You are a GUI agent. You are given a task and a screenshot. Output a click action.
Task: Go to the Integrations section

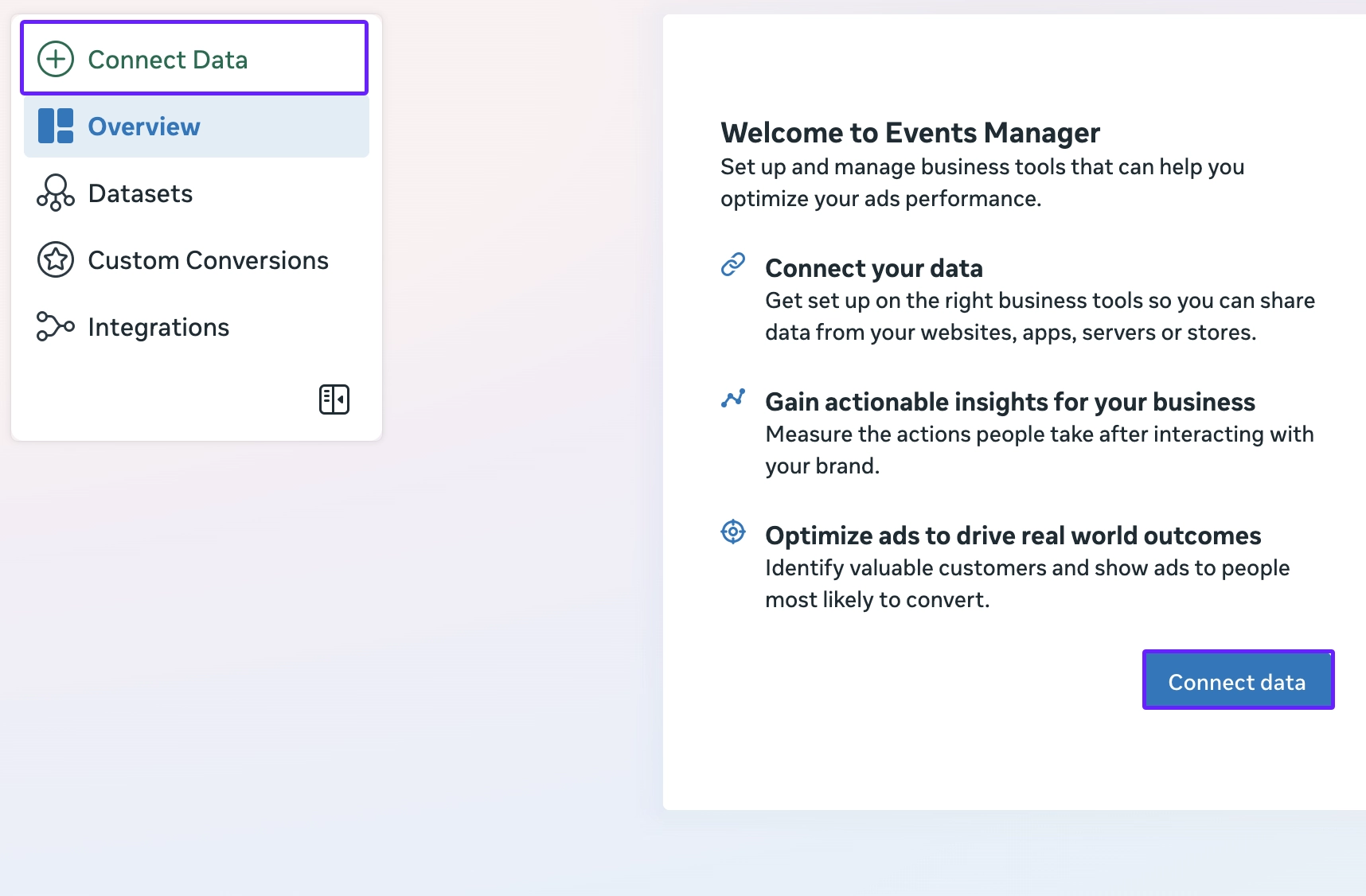158,326
